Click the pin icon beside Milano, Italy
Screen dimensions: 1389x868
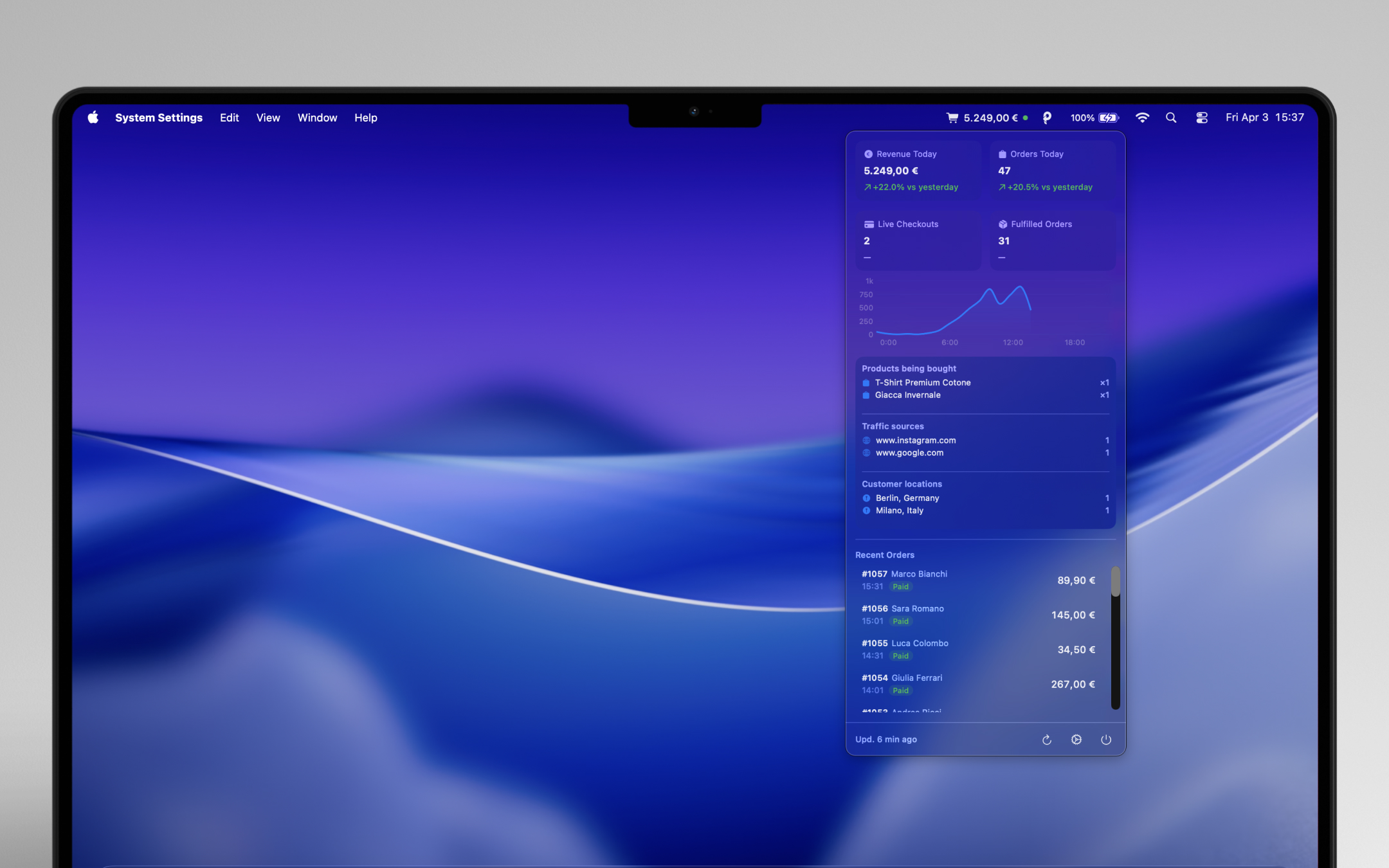click(866, 511)
